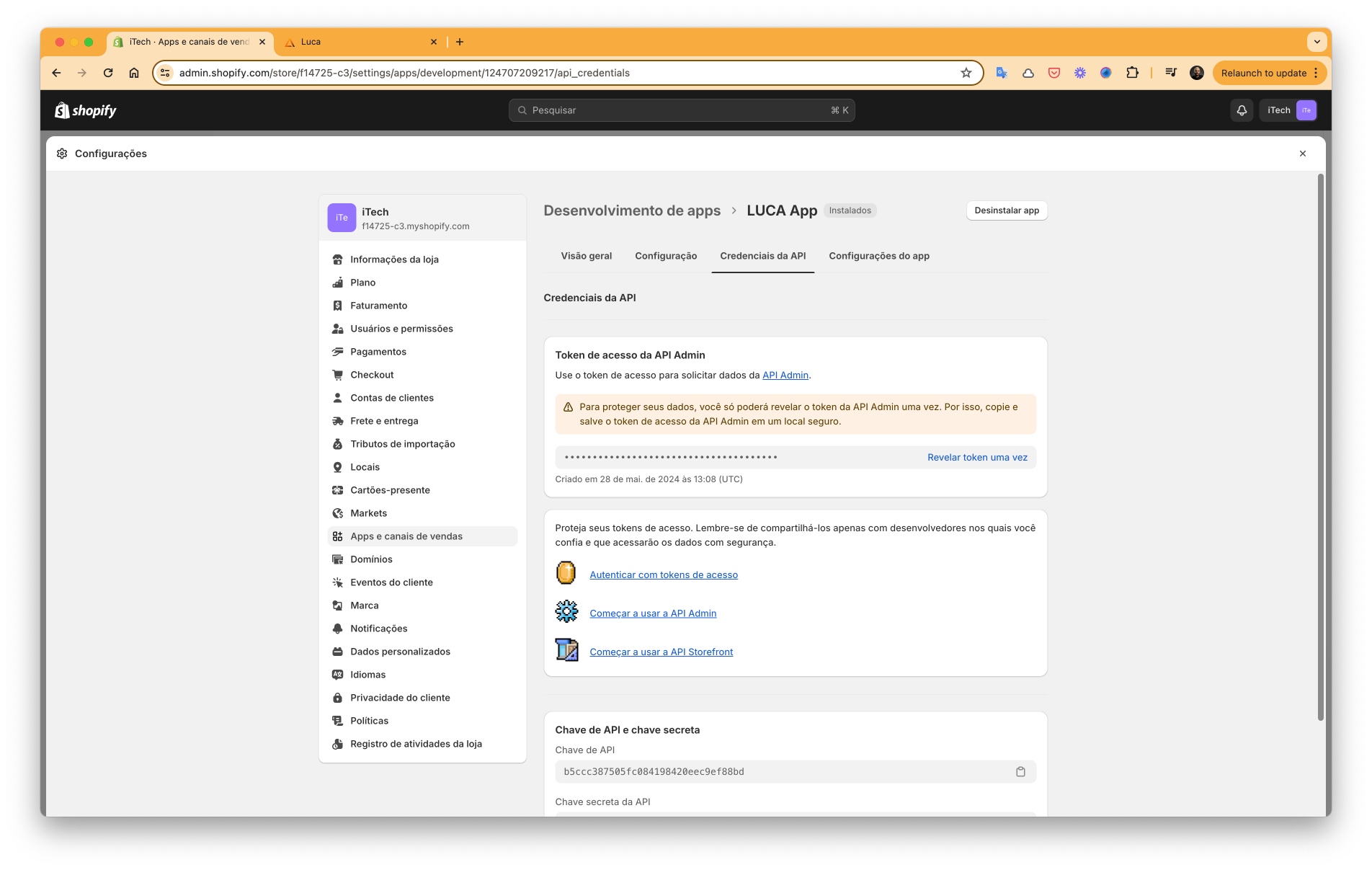Open Configurações do app tab

[879, 256]
